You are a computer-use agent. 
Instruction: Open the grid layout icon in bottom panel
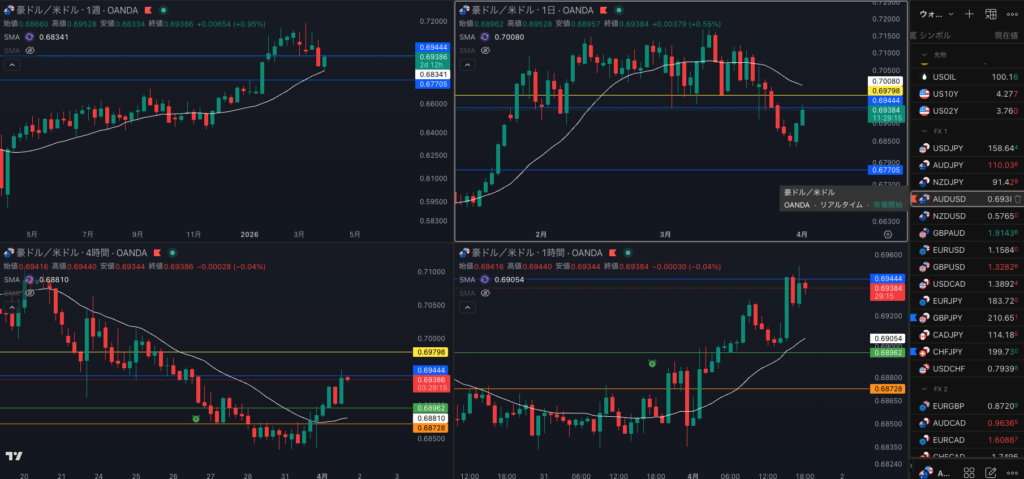click(x=970, y=472)
